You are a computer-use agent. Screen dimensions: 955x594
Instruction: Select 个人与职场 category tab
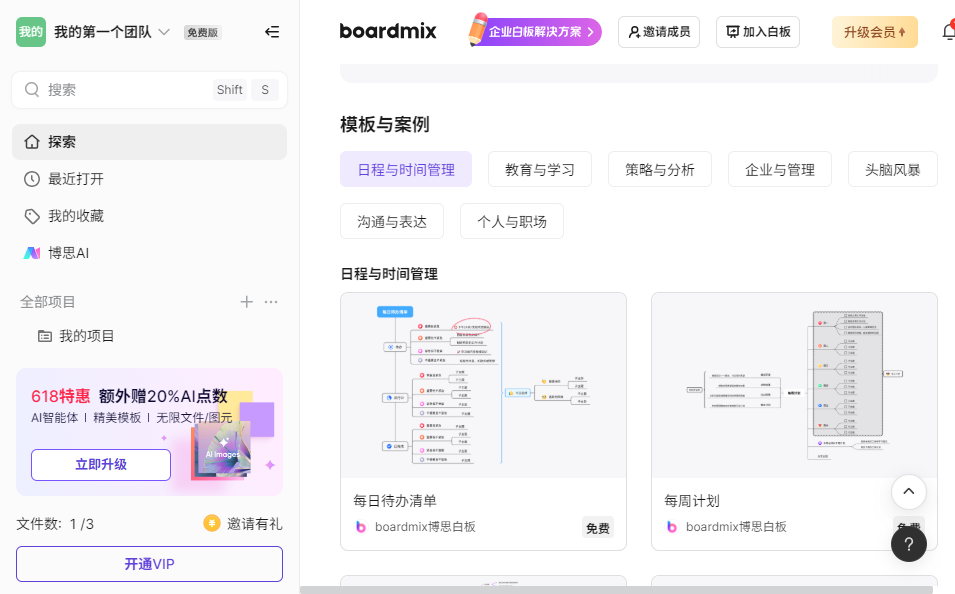click(x=512, y=221)
